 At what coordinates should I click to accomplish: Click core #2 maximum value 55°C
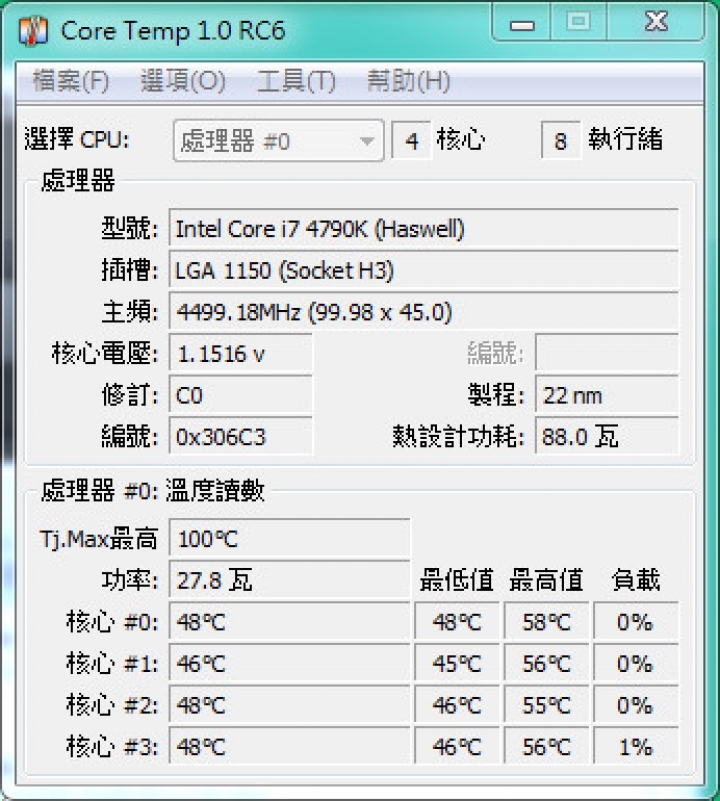tap(546, 705)
